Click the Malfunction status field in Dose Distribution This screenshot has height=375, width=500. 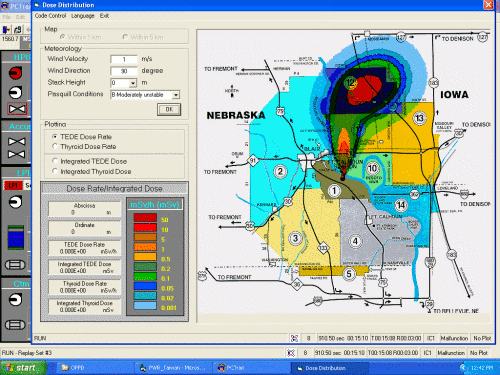click(454, 338)
